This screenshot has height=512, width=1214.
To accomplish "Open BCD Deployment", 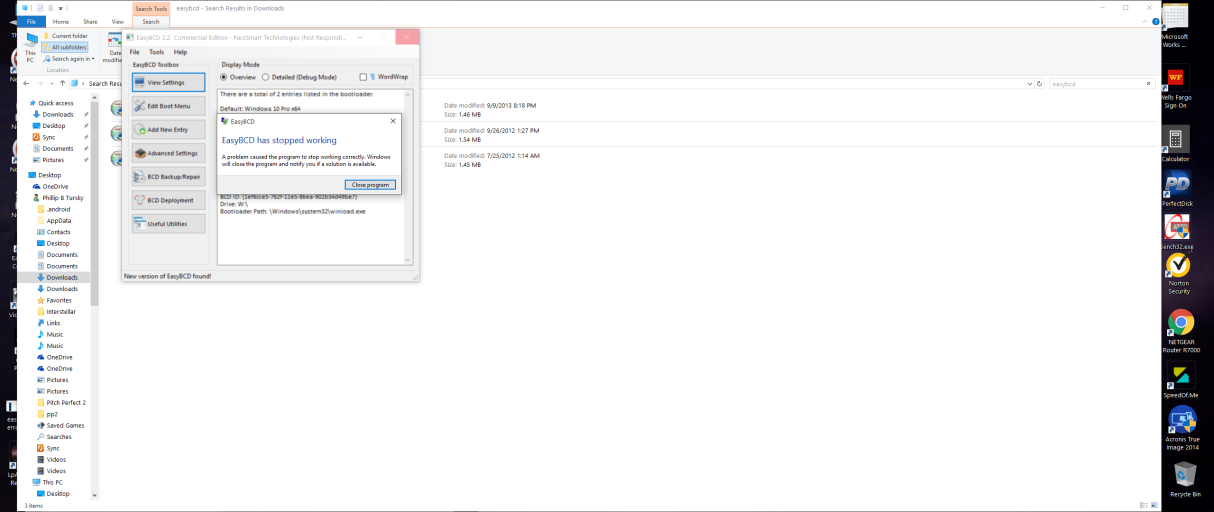I will point(168,200).
